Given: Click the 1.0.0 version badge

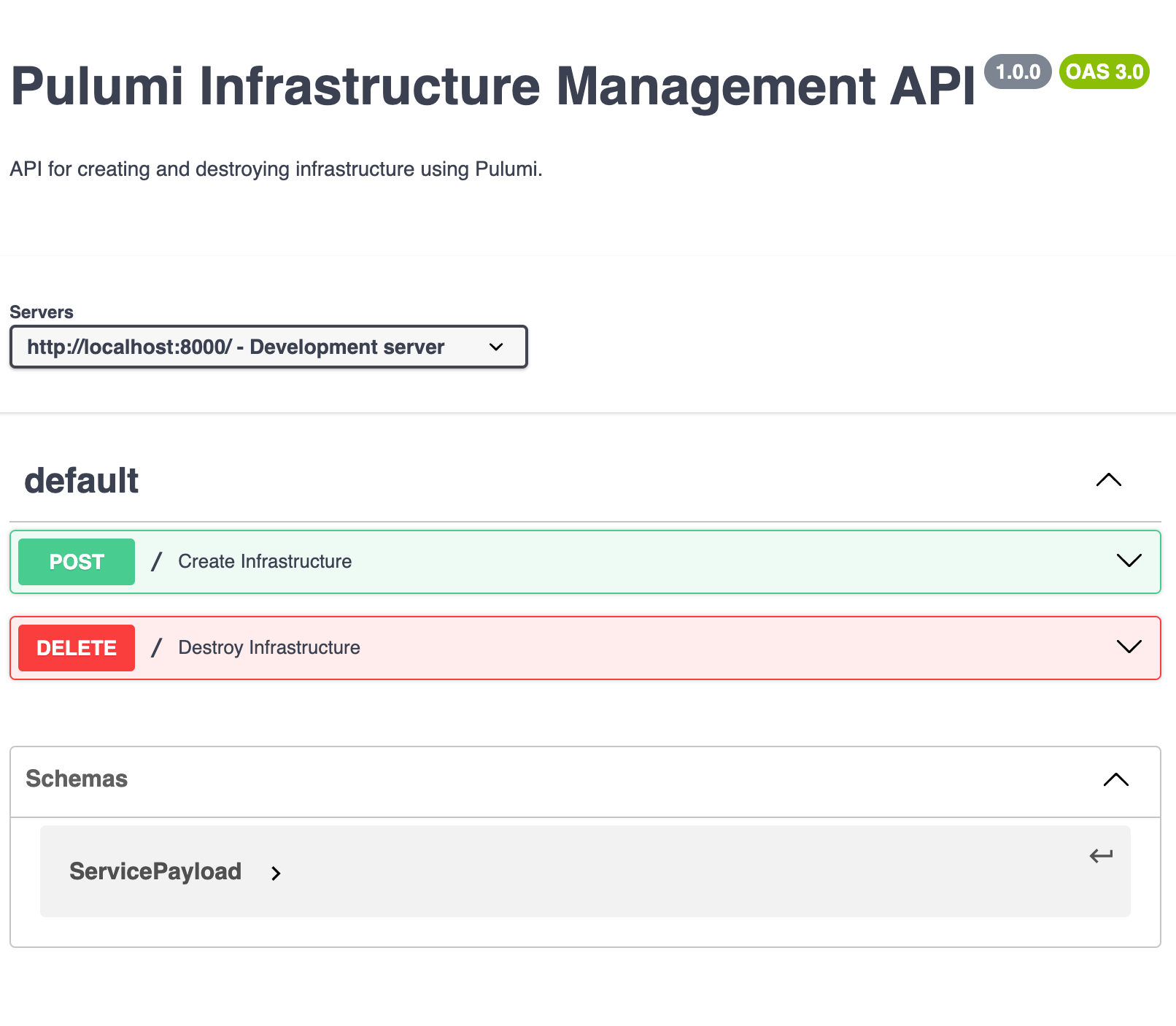Looking at the screenshot, I should pyautogui.click(x=1018, y=72).
